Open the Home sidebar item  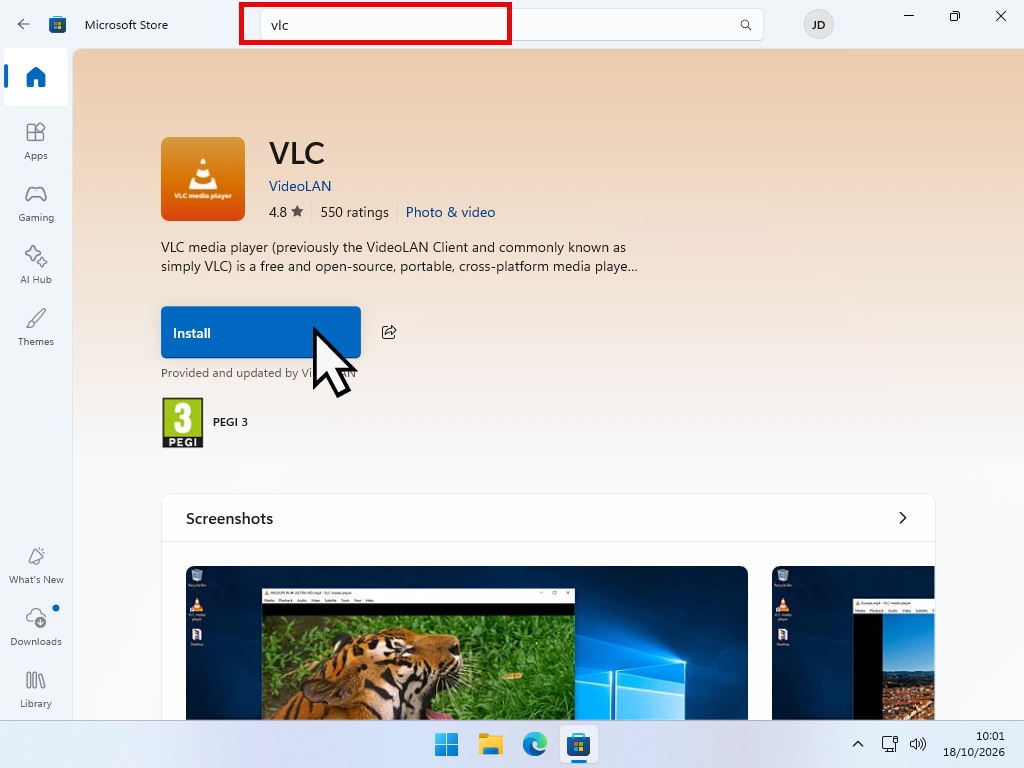click(36, 77)
